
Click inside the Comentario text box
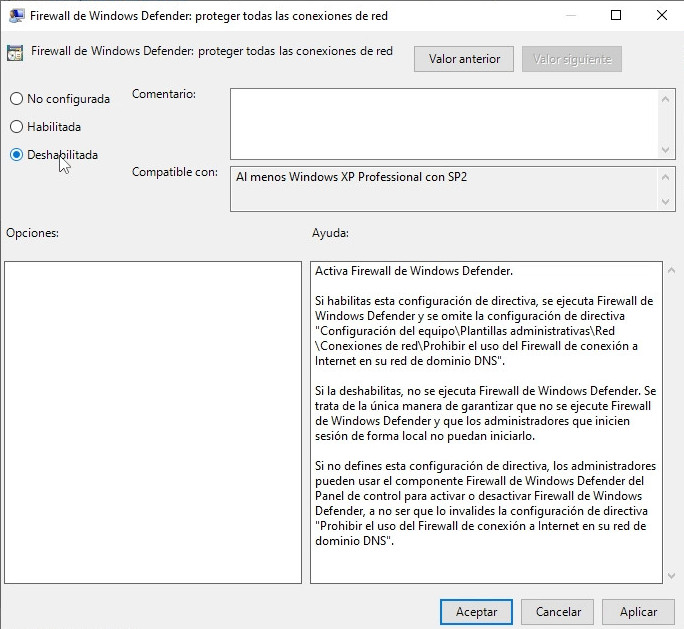tap(444, 123)
